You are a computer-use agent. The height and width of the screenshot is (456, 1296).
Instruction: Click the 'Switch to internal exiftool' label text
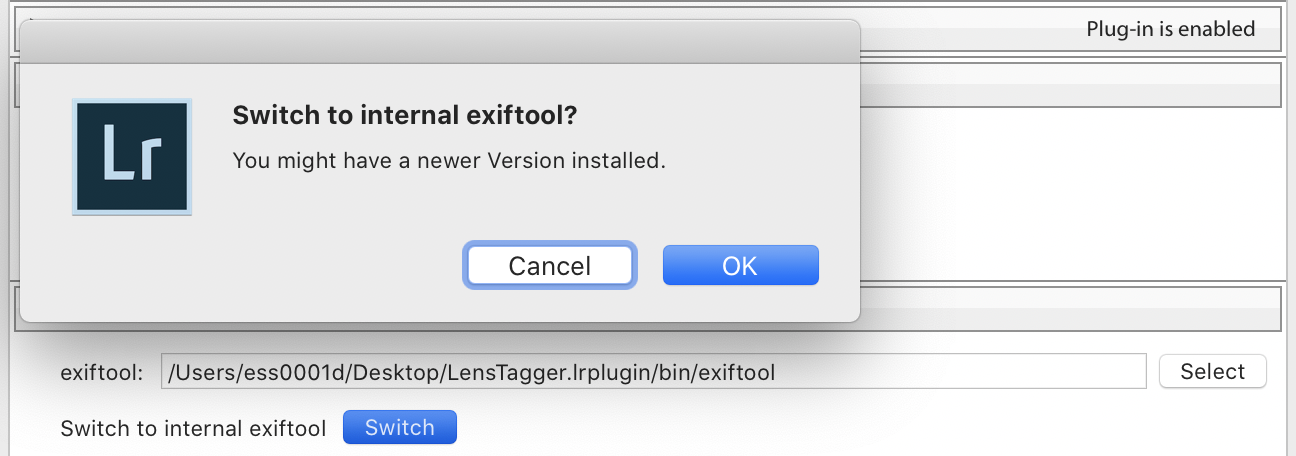pyautogui.click(x=193, y=428)
